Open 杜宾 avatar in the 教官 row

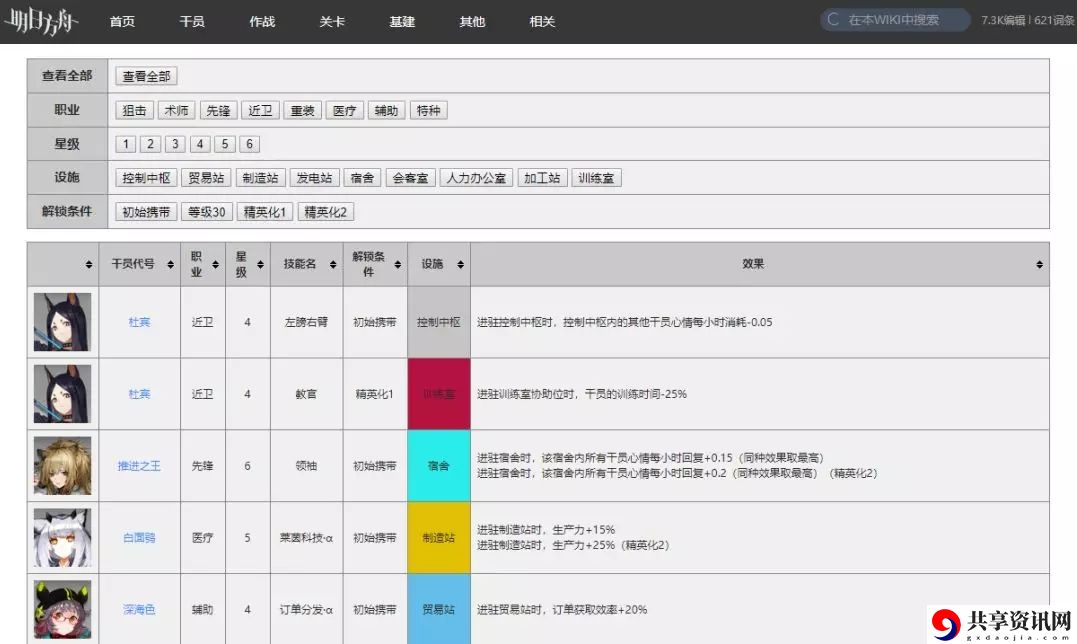click(63, 394)
